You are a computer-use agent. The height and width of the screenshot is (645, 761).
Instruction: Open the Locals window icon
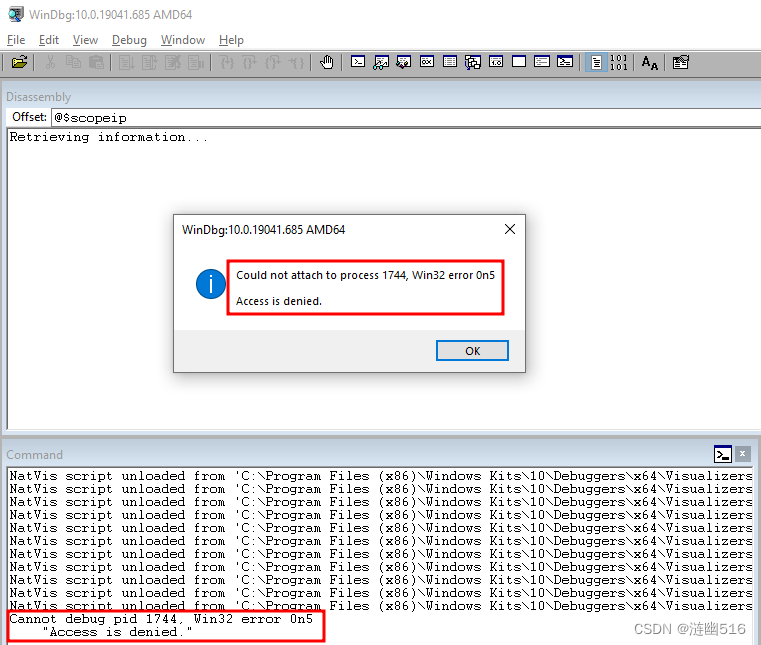click(404, 62)
